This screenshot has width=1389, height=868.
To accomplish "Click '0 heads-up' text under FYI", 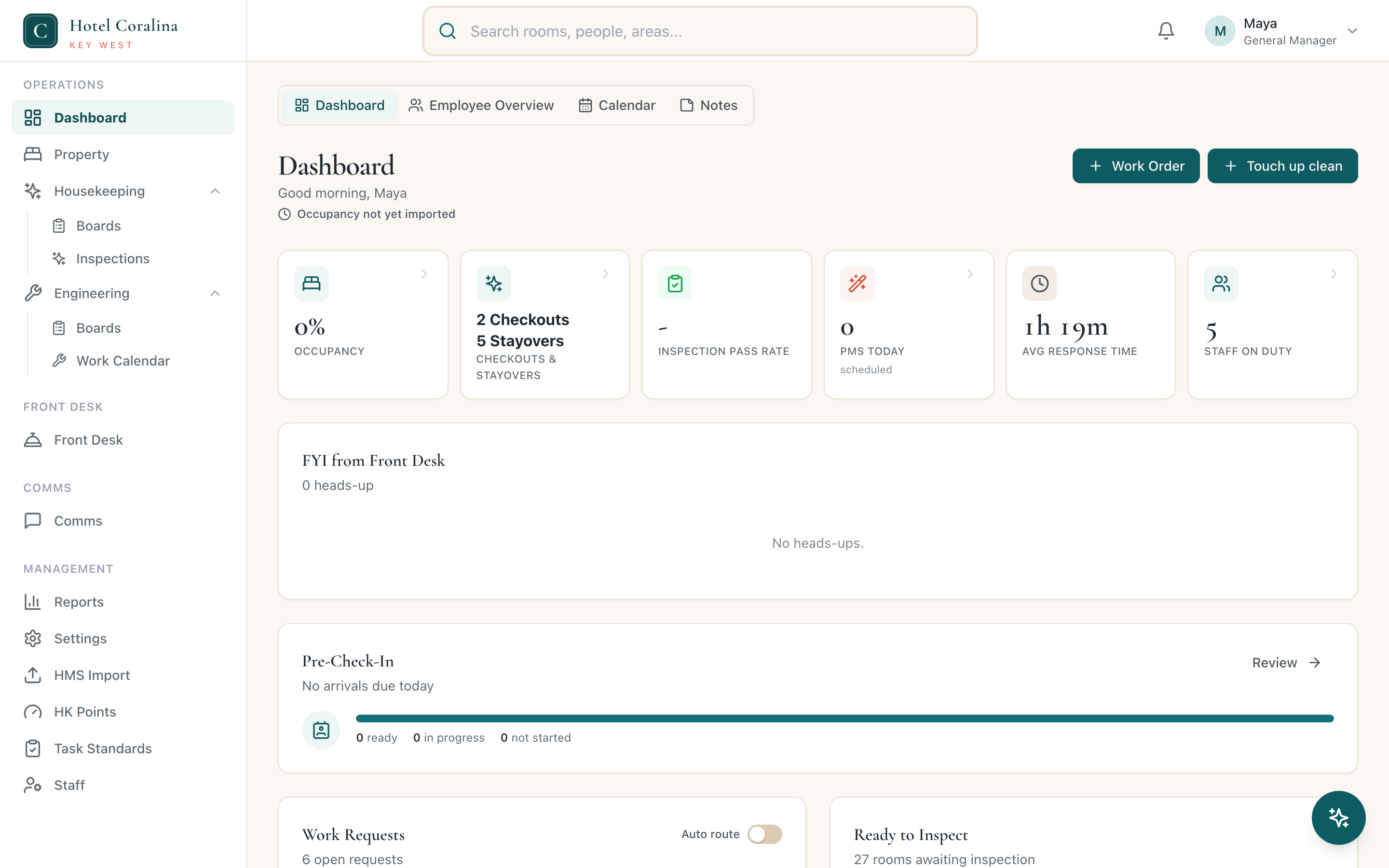I will [x=338, y=485].
